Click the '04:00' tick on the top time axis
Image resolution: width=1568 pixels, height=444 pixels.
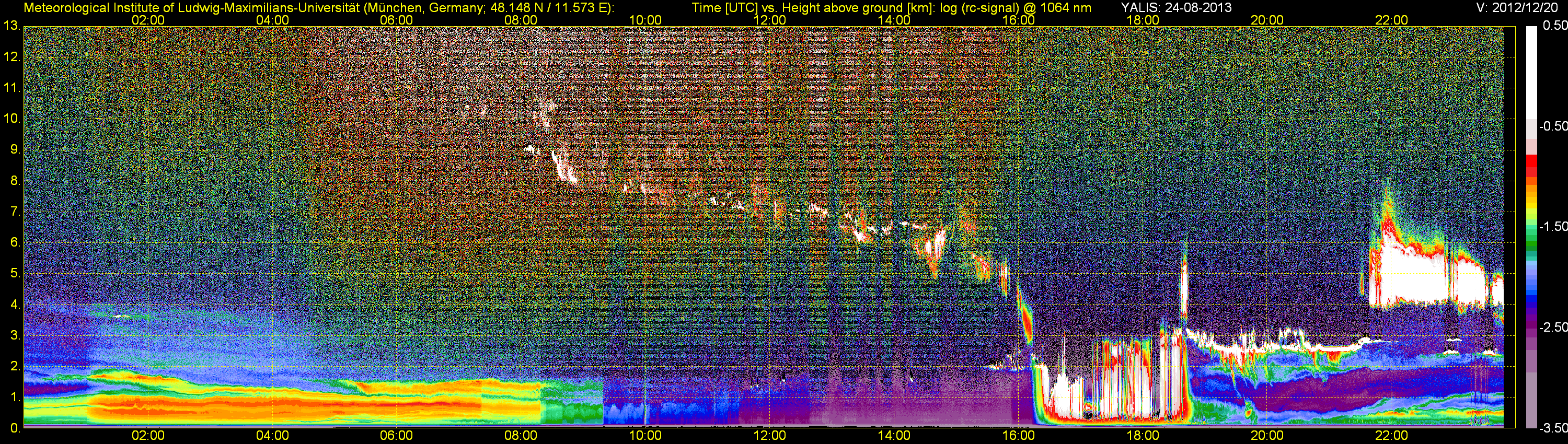point(272,20)
